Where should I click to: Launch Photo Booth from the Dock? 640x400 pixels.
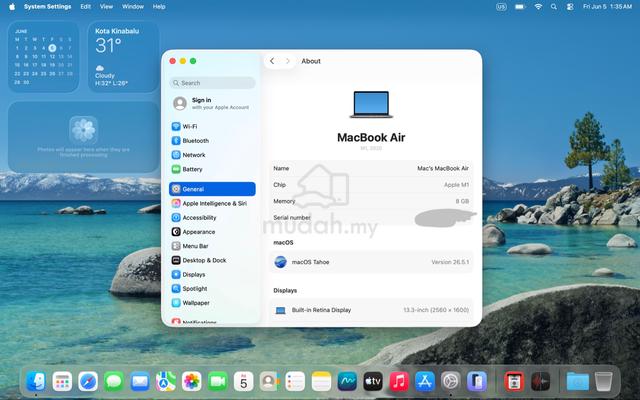click(514, 382)
